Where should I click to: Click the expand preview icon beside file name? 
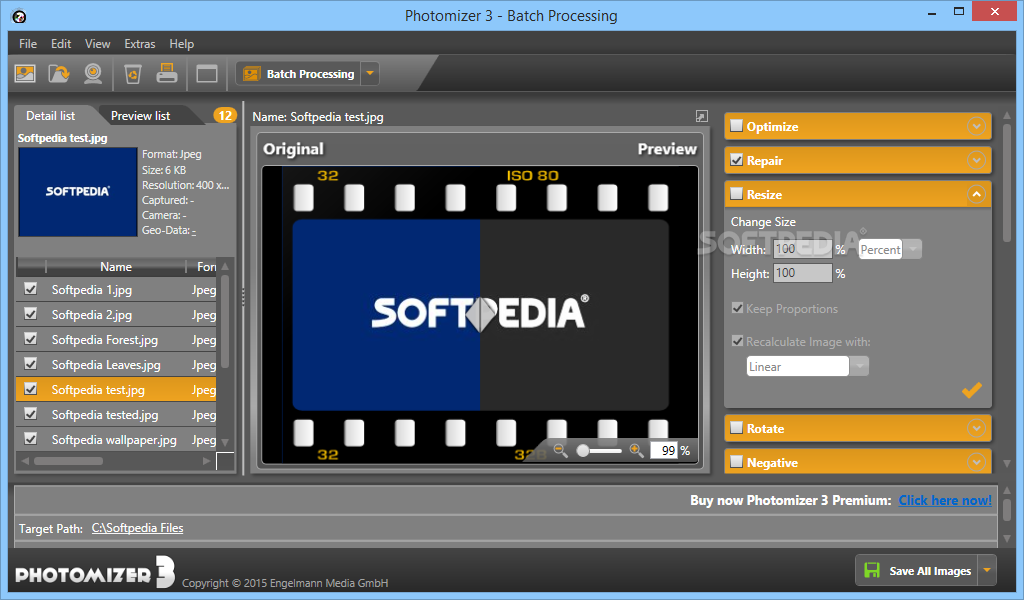(x=701, y=116)
